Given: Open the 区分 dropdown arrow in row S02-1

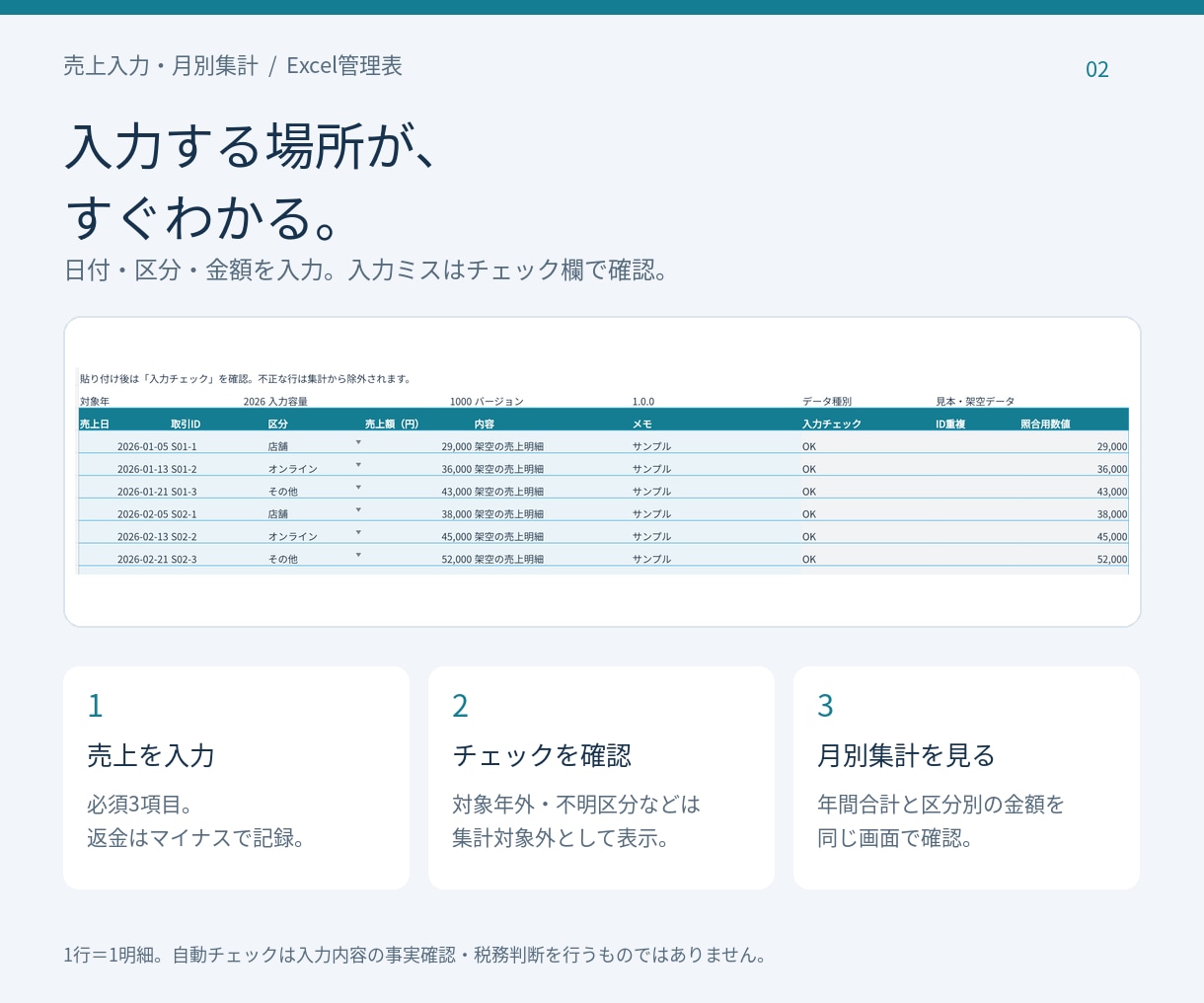Looking at the screenshot, I should 358,510.
